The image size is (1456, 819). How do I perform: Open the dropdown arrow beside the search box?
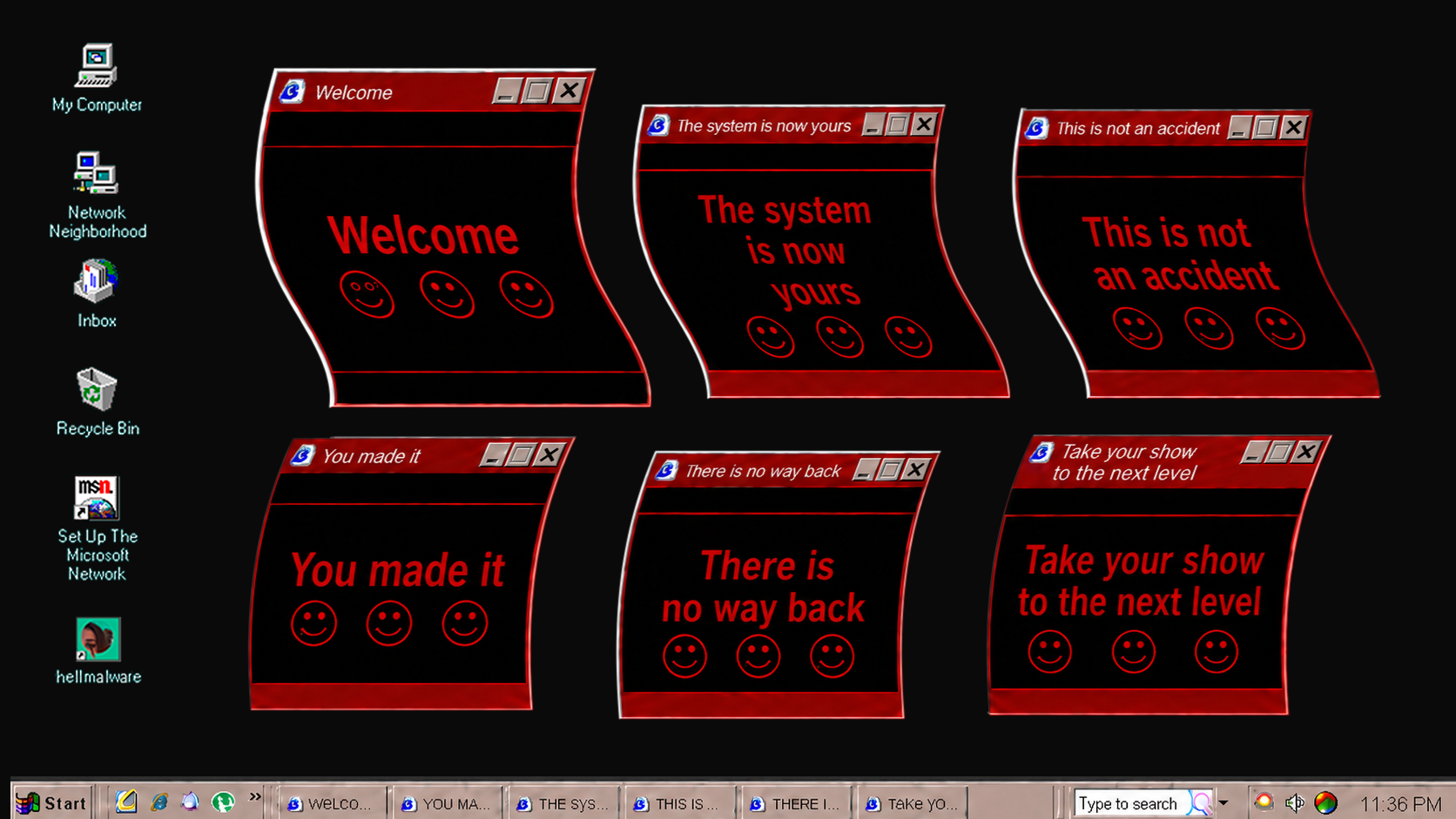1223,802
